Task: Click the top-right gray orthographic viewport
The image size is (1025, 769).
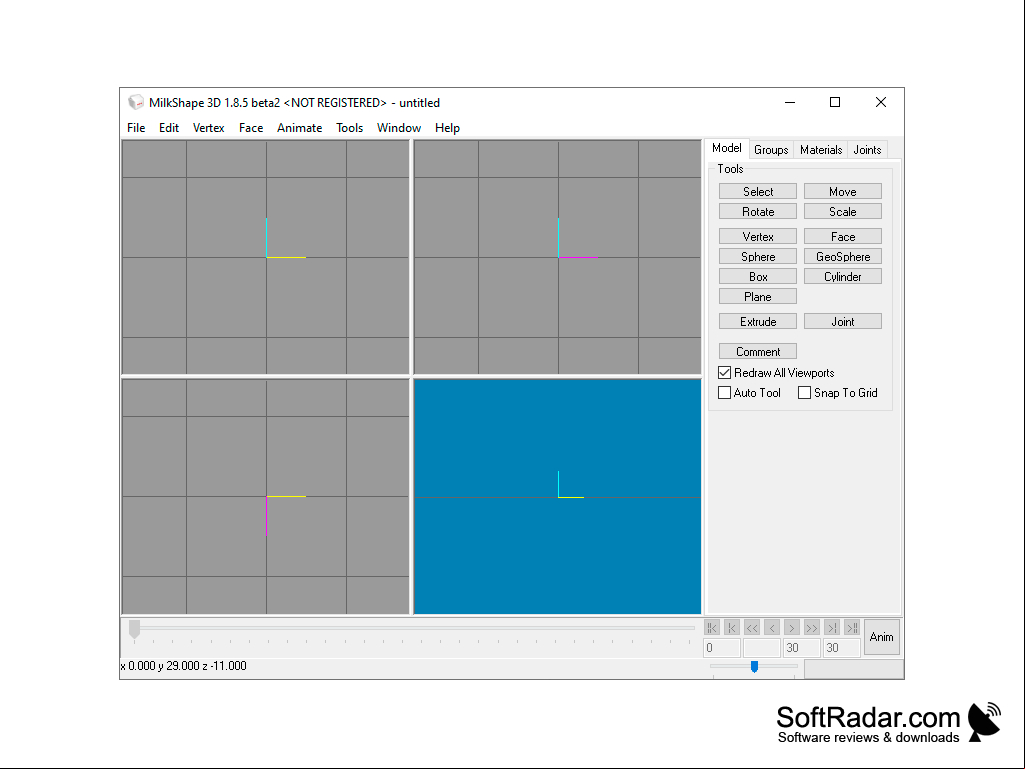Action: click(558, 258)
